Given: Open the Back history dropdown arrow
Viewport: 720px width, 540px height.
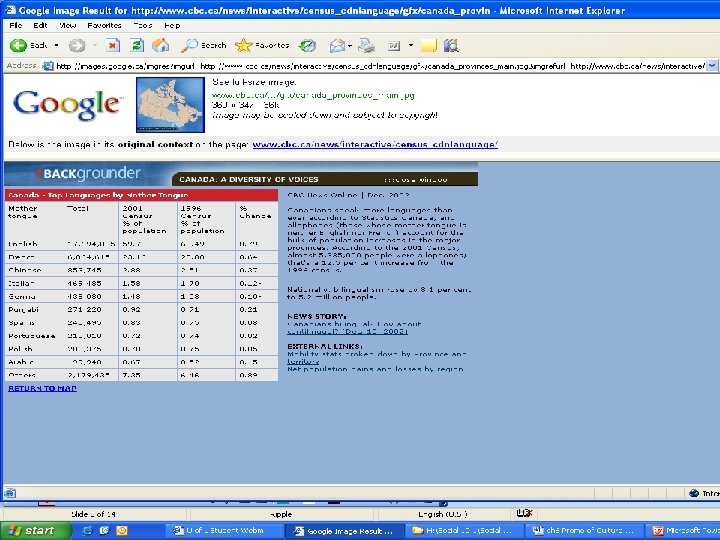Looking at the screenshot, I should click(56, 45).
